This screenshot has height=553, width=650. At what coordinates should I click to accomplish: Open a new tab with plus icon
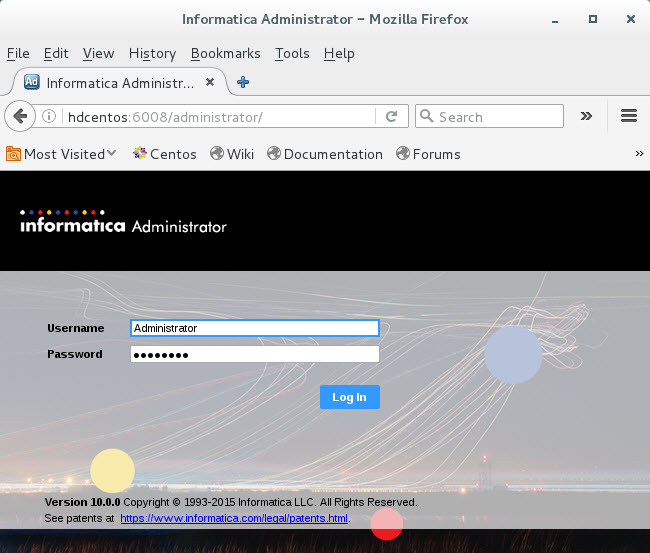pos(243,82)
